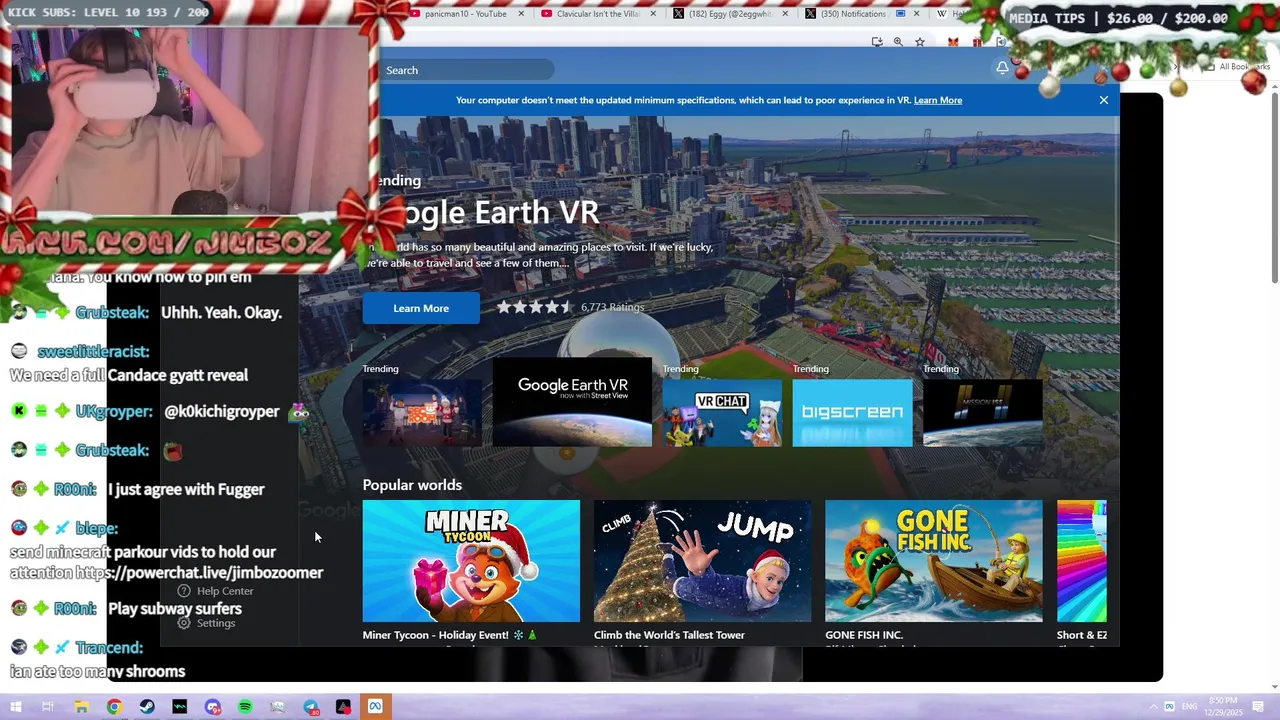Switch to the (182) Eggy browser tab
Image resolution: width=1280 pixels, height=720 pixels.
[x=730, y=14]
